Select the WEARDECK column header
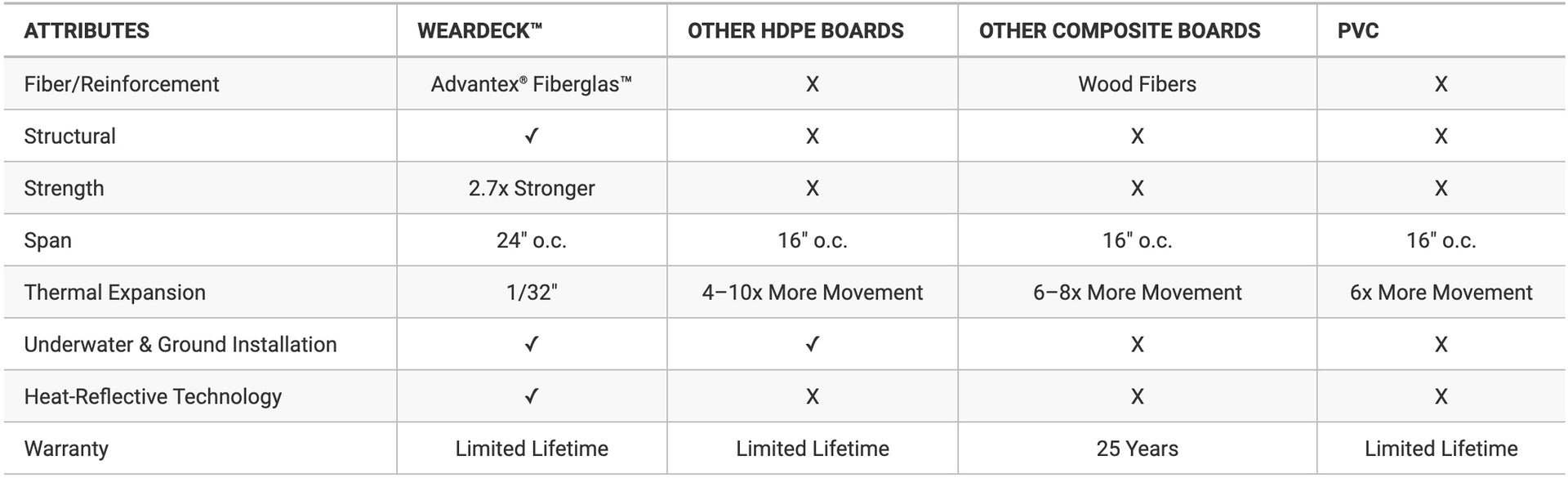Image resolution: width=1568 pixels, height=478 pixels. point(479,31)
